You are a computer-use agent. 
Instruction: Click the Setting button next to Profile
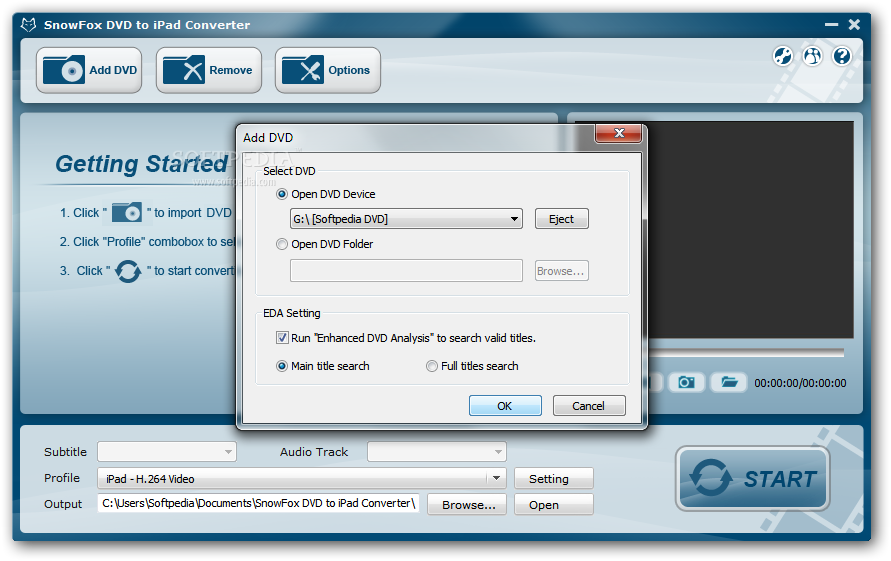pyautogui.click(x=554, y=479)
